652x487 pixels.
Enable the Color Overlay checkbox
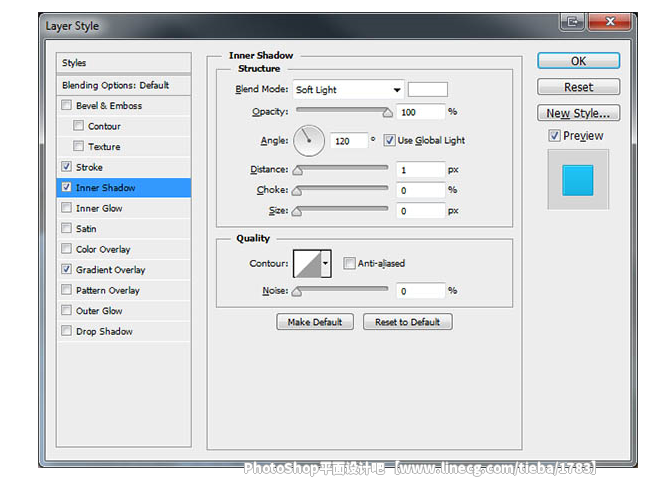(x=66, y=248)
